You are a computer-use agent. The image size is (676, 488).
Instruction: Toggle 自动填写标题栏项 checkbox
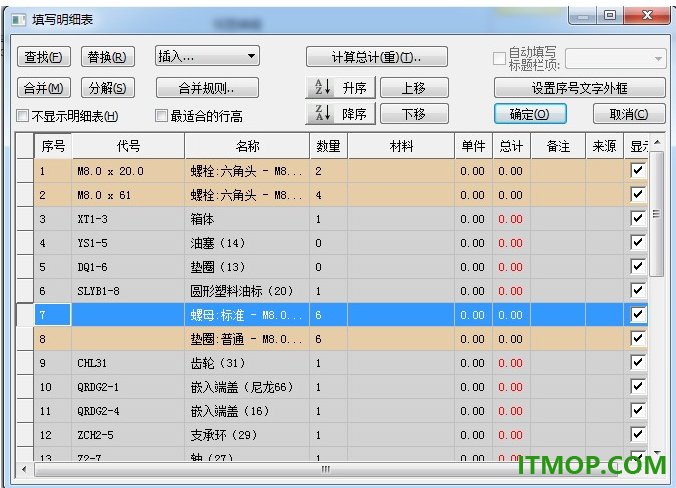[499, 58]
